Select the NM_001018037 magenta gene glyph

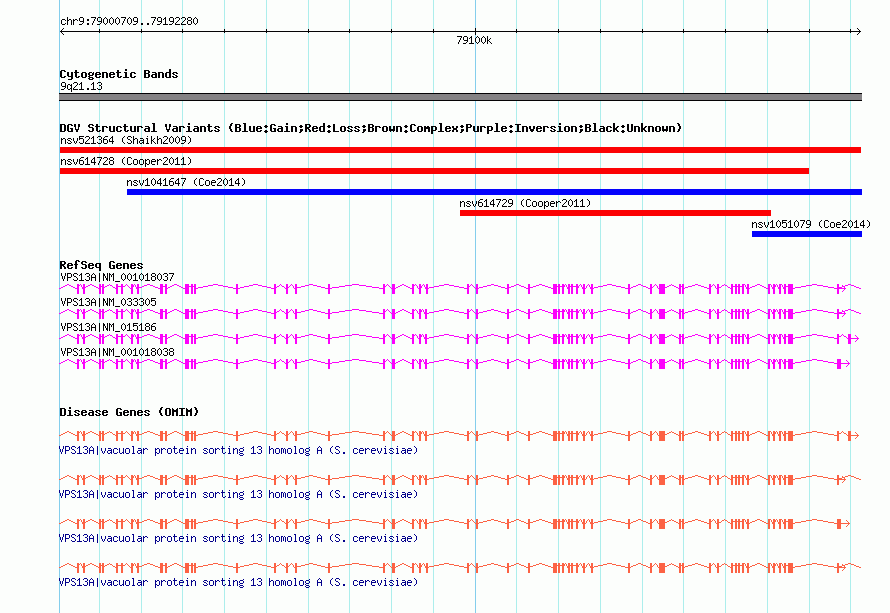460,289
